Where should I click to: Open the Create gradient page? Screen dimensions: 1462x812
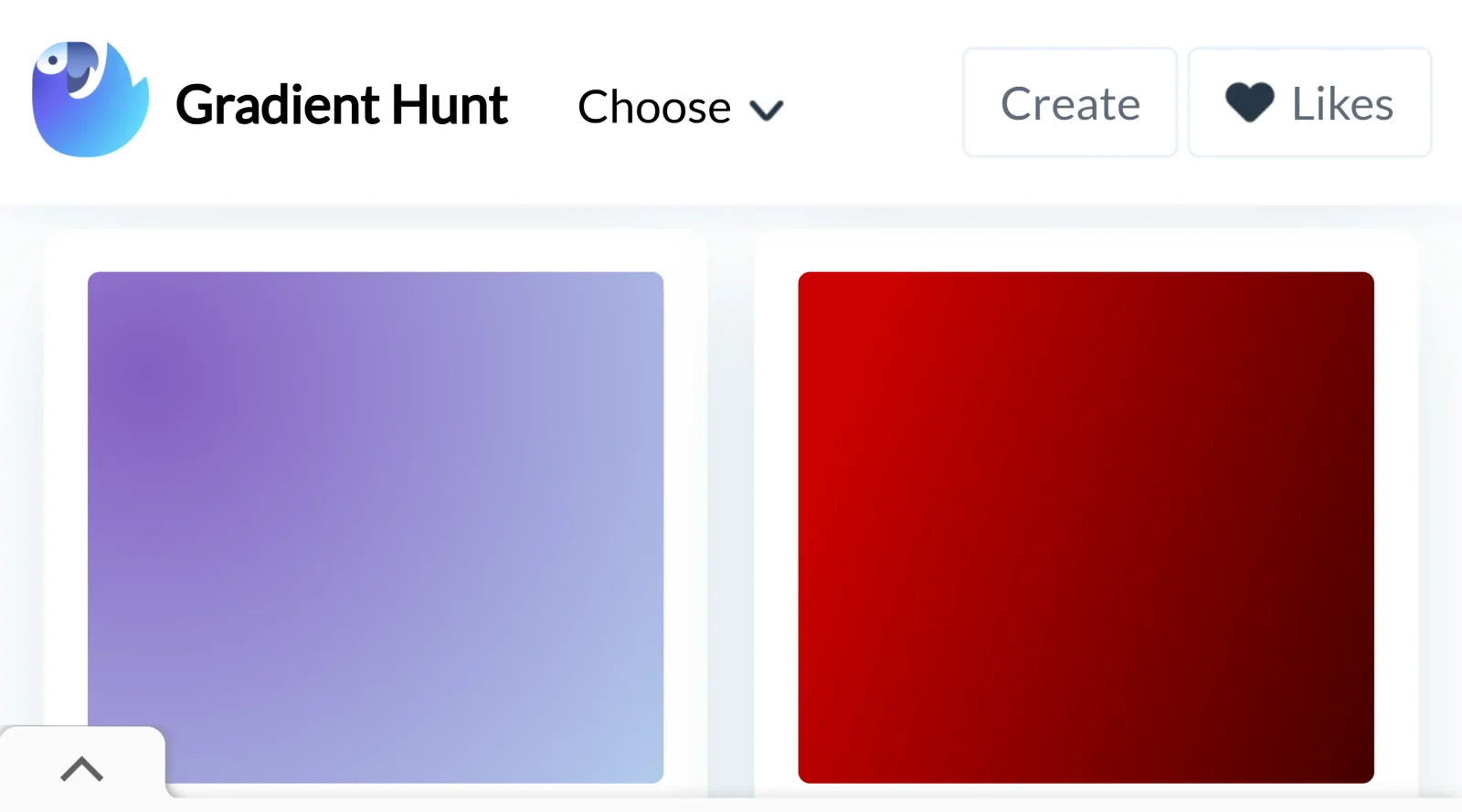click(1070, 102)
